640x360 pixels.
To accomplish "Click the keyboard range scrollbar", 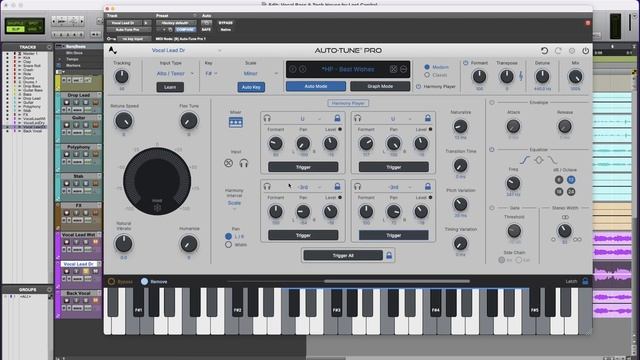I will coord(397,281).
